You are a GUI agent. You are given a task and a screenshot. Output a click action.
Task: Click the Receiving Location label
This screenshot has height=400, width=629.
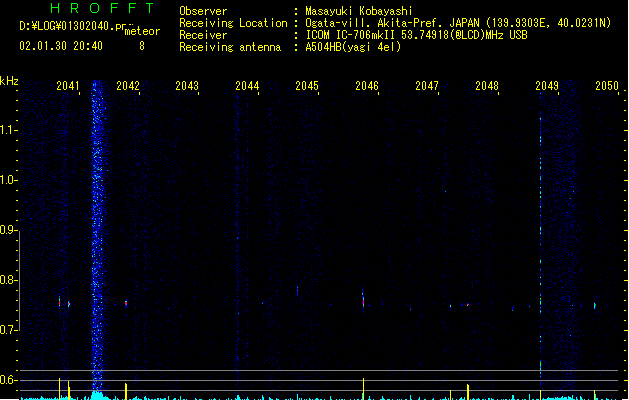point(233,23)
